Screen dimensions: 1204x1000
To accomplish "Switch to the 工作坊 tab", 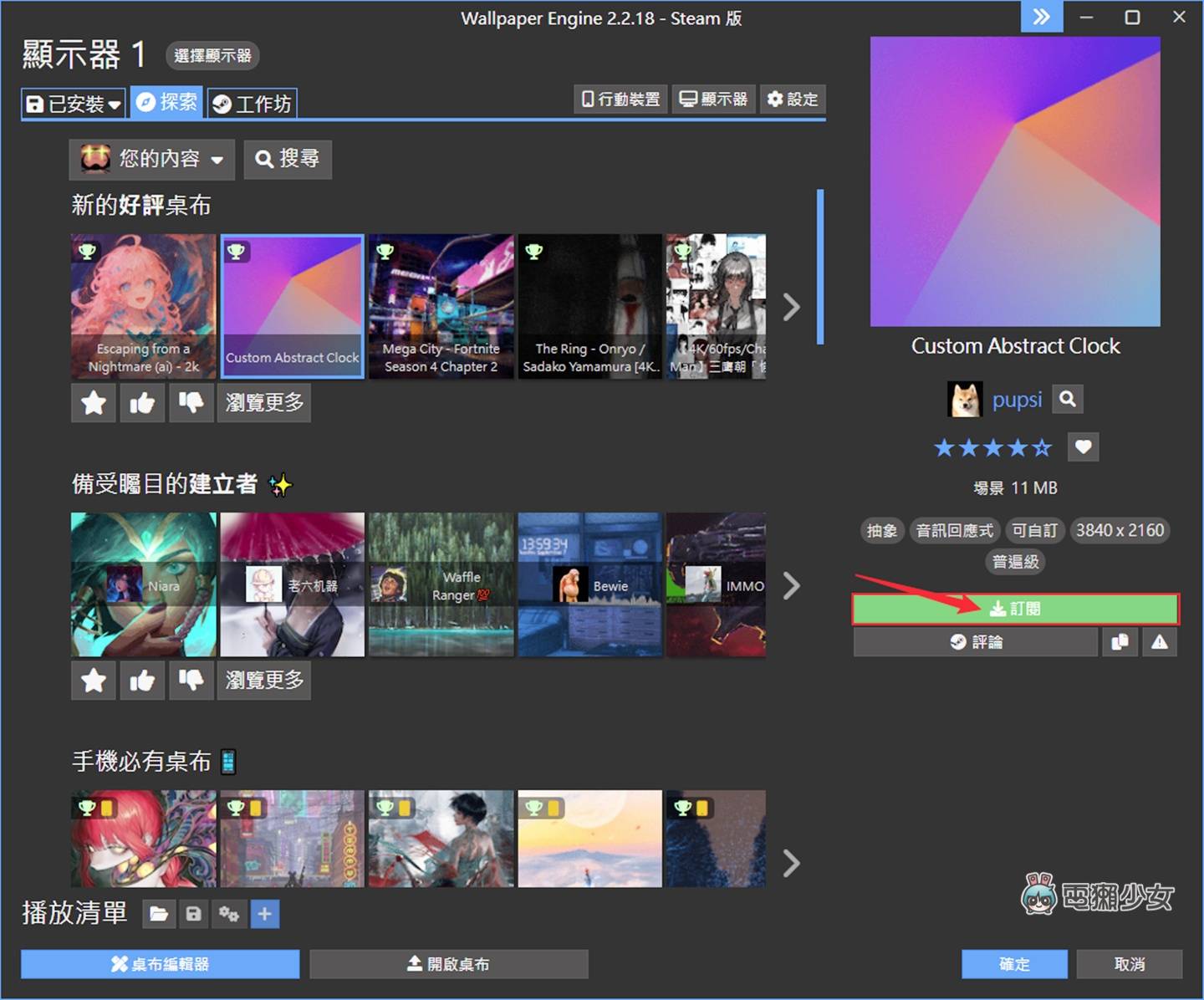I will (x=252, y=103).
